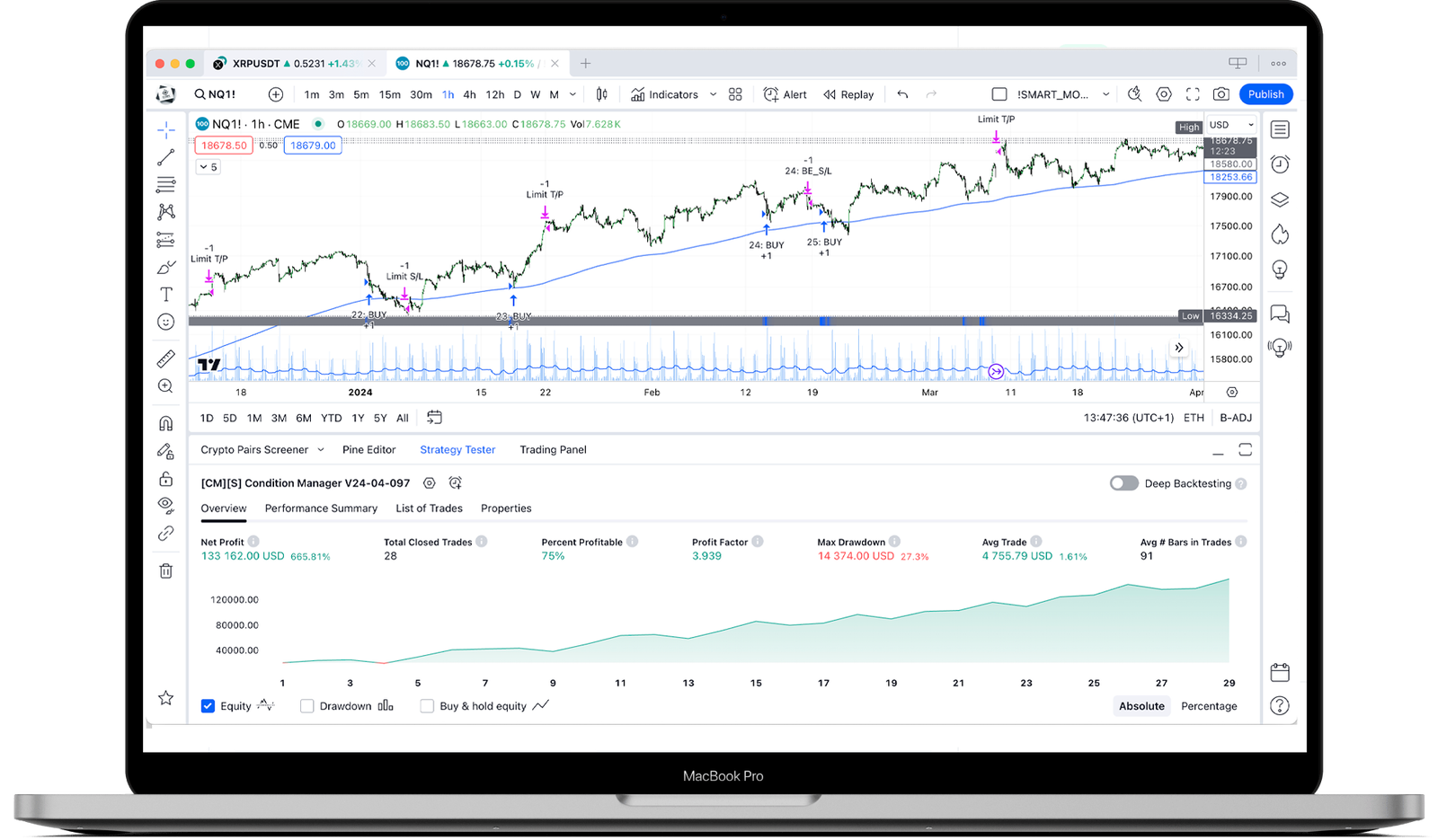This screenshot has height=840, width=1438.
Task: Click the Publish button
Action: pos(1265,93)
